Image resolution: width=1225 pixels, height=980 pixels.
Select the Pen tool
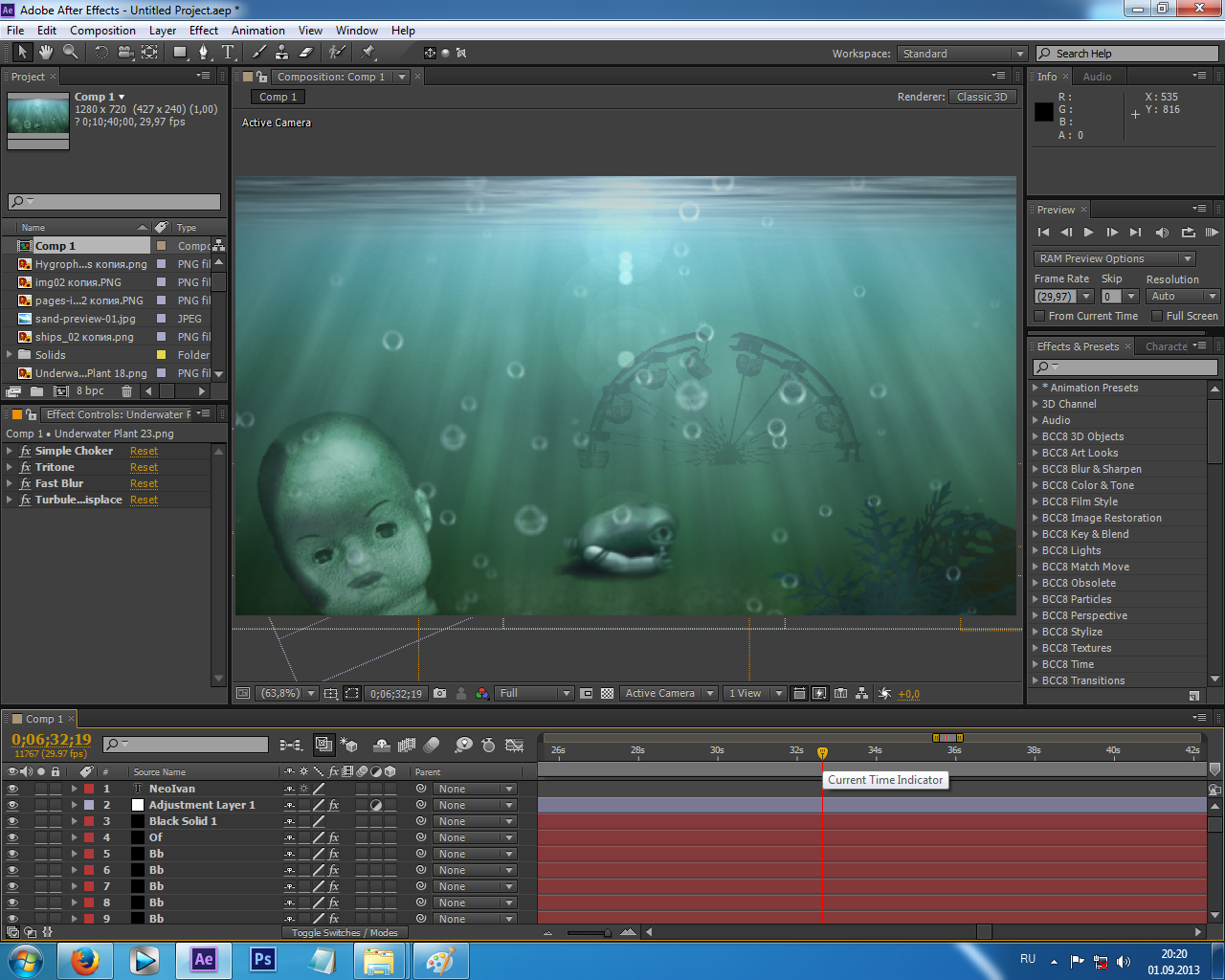point(203,52)
